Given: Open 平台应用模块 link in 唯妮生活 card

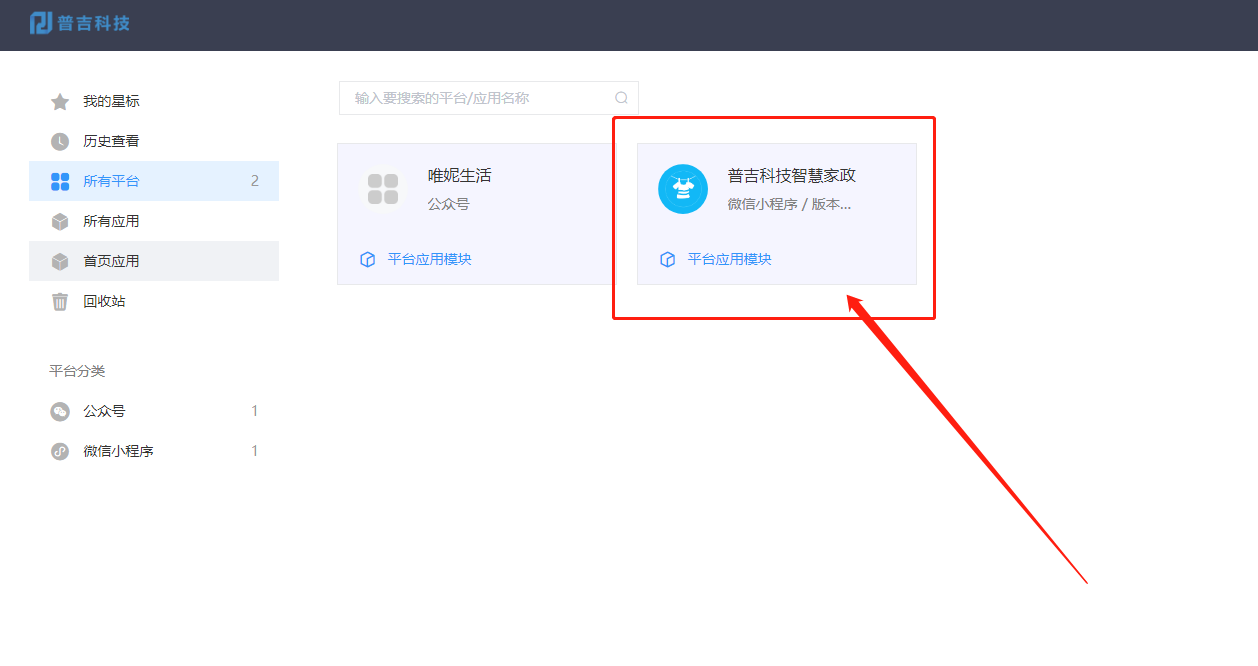Looking at the screenshot, I should click(429, 259).
